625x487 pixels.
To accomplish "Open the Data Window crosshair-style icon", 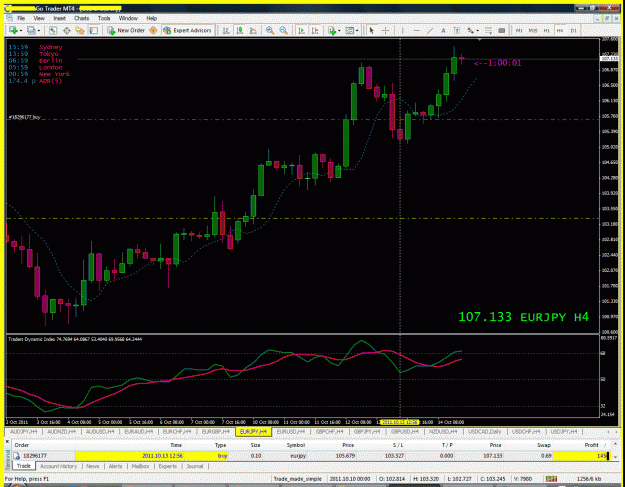I will (67, 30).
